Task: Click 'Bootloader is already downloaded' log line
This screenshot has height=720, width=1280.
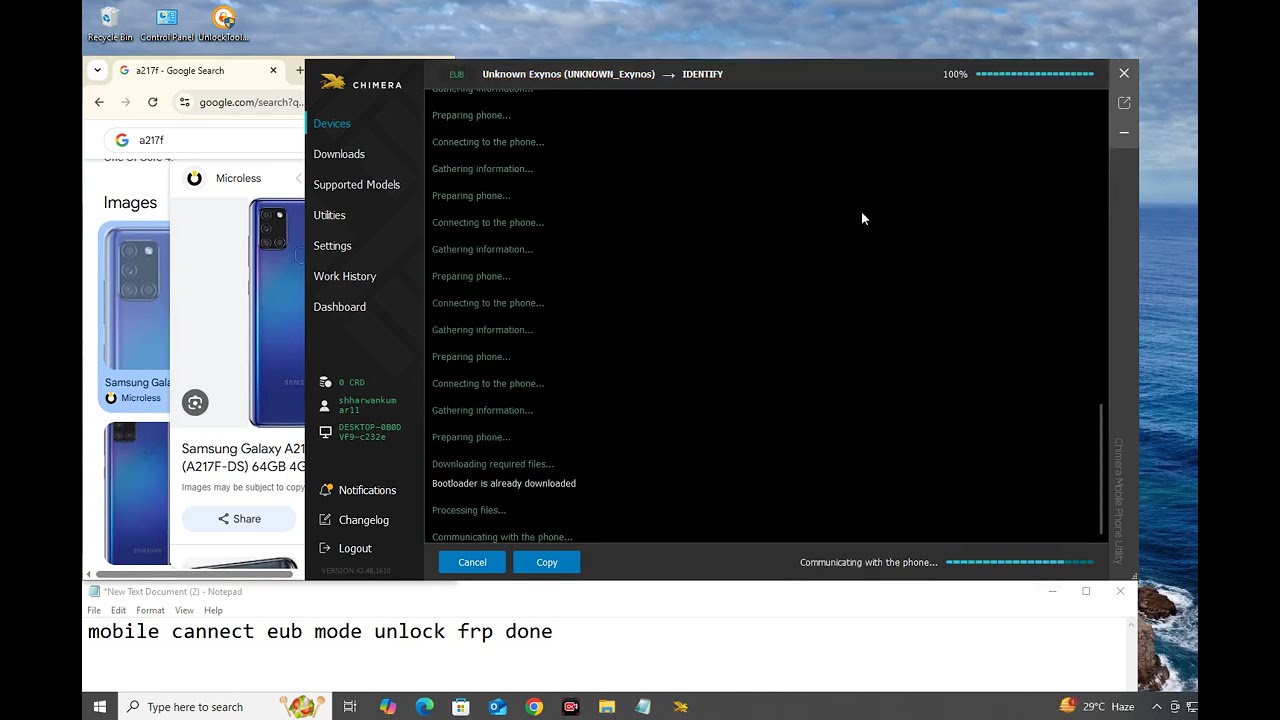Action: [x=504, y=484]
